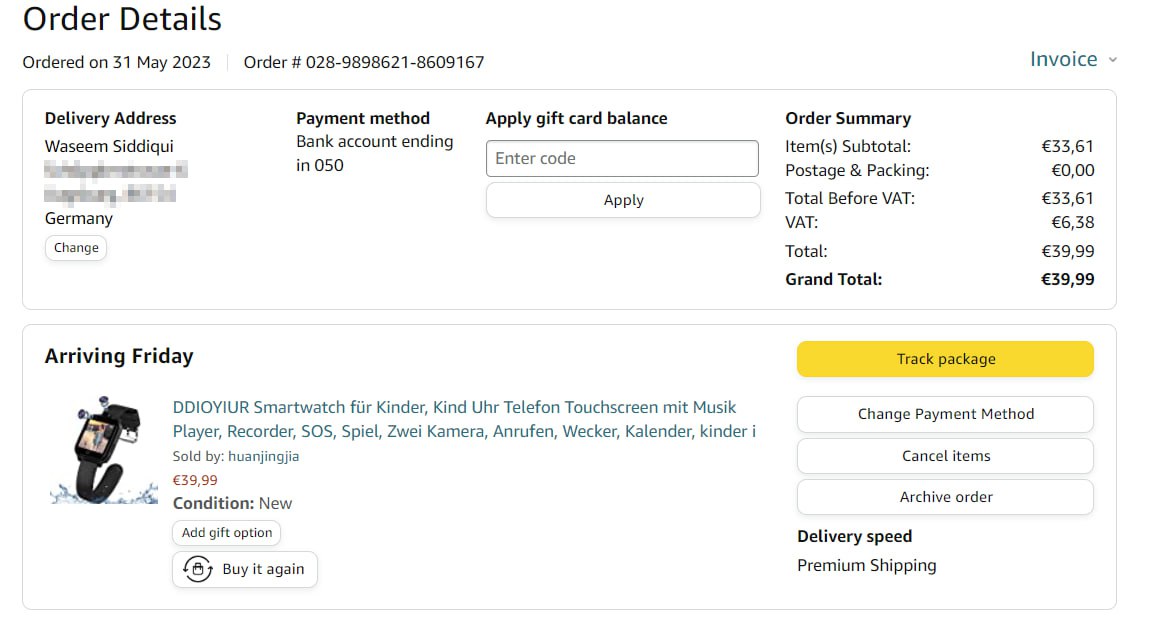Image resolution: width=1156 pixels, height=633 pixels.
Task: Click the smartwatch product thumbnail
Action: click(104, 450)
